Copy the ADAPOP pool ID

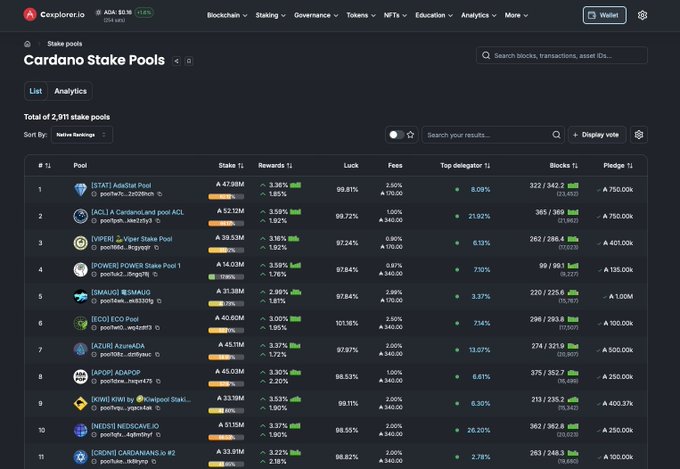[158, 381]
